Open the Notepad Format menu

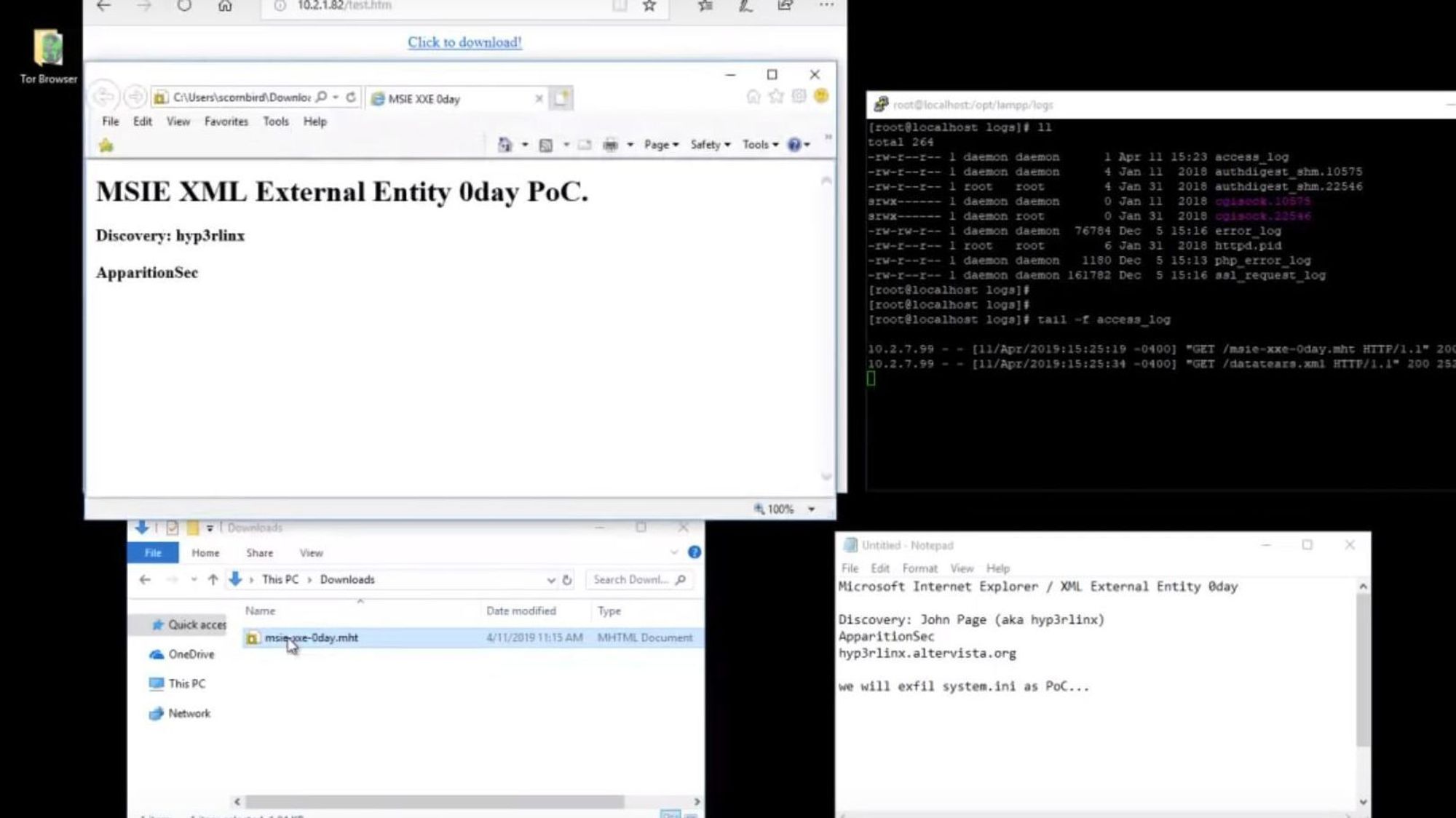(x=919, y=568)
